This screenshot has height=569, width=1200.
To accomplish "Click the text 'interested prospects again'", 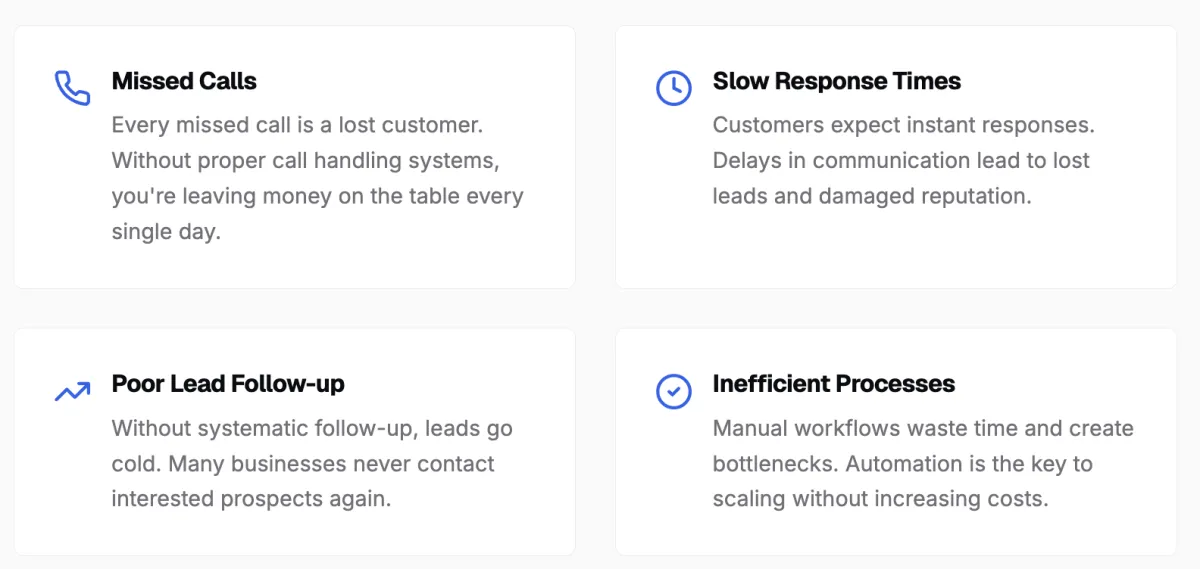I will 251,499.
